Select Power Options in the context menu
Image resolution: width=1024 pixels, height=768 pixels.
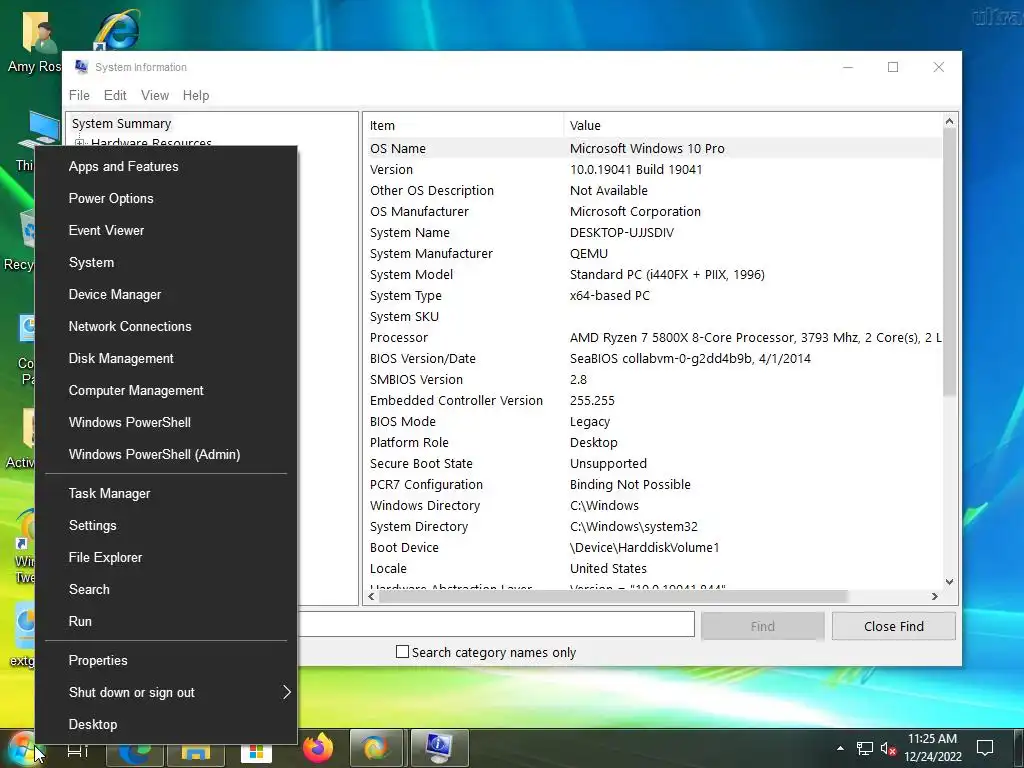click(166, 199)
